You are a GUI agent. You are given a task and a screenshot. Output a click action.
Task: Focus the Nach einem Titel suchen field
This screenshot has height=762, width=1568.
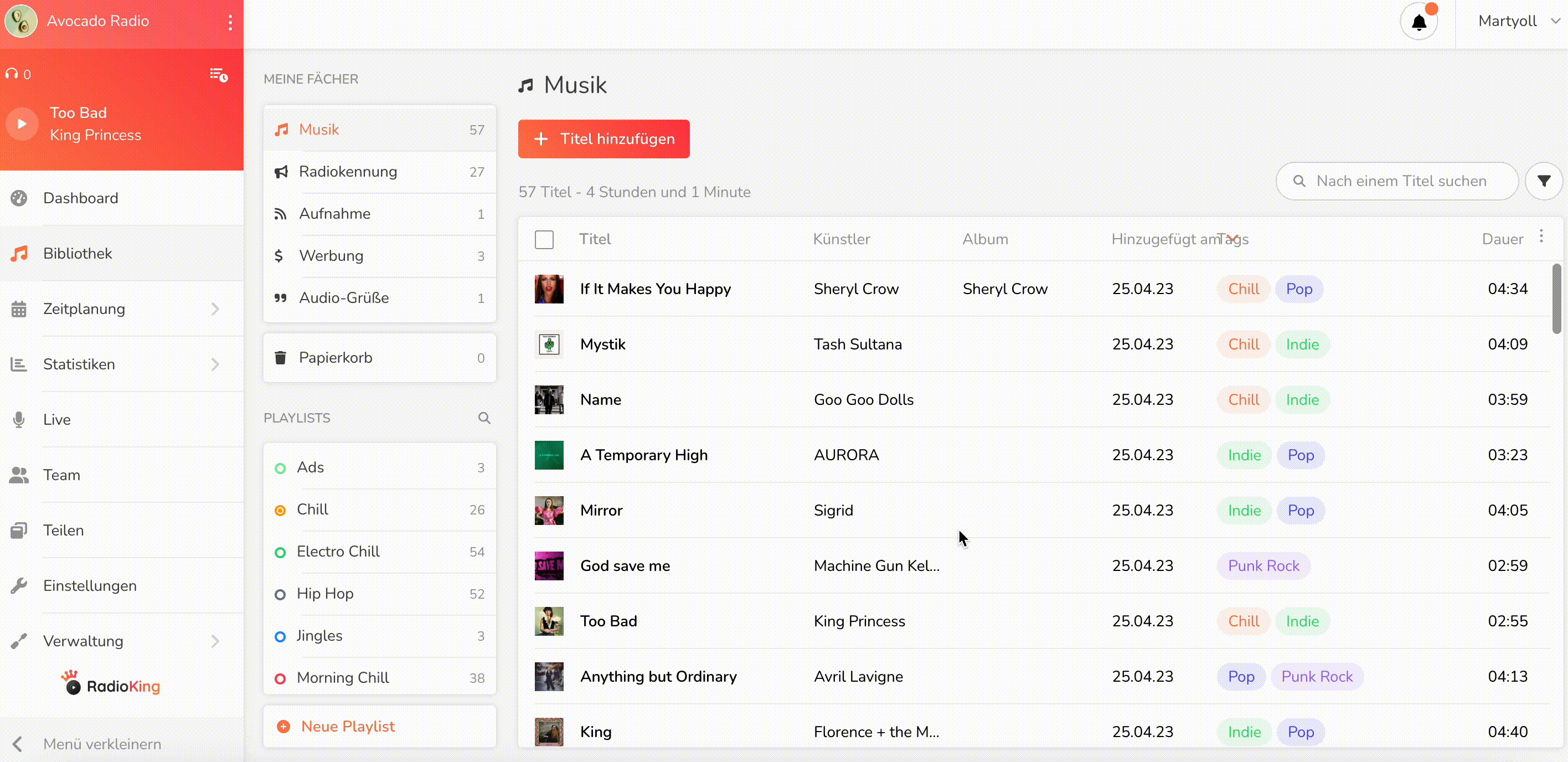pyautogui.click(x=1397, y=181)
